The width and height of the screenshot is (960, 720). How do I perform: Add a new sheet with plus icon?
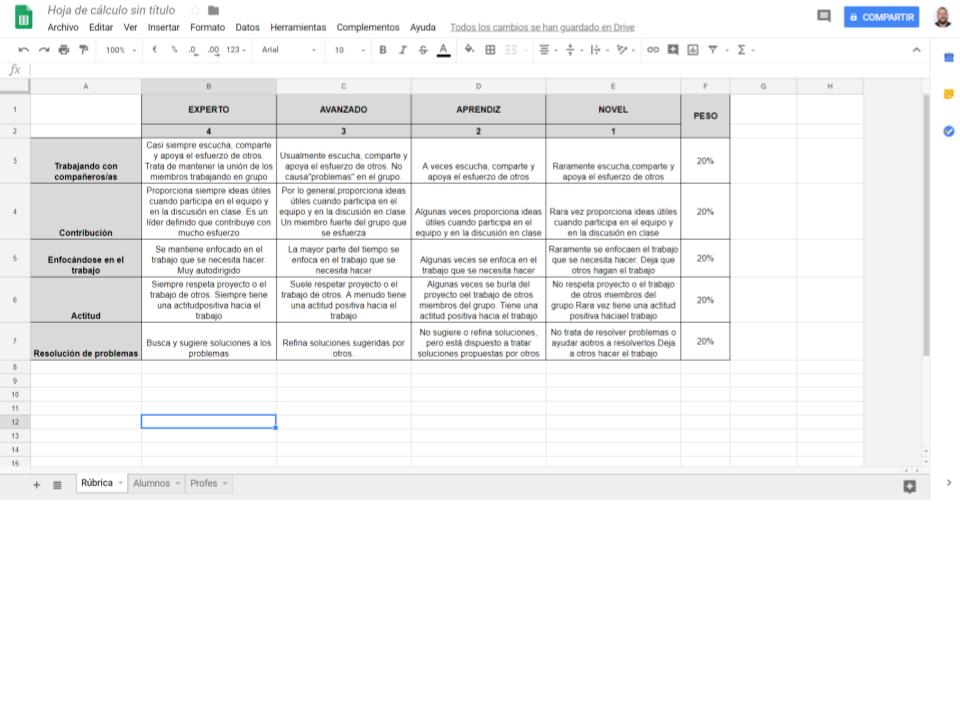37,484
